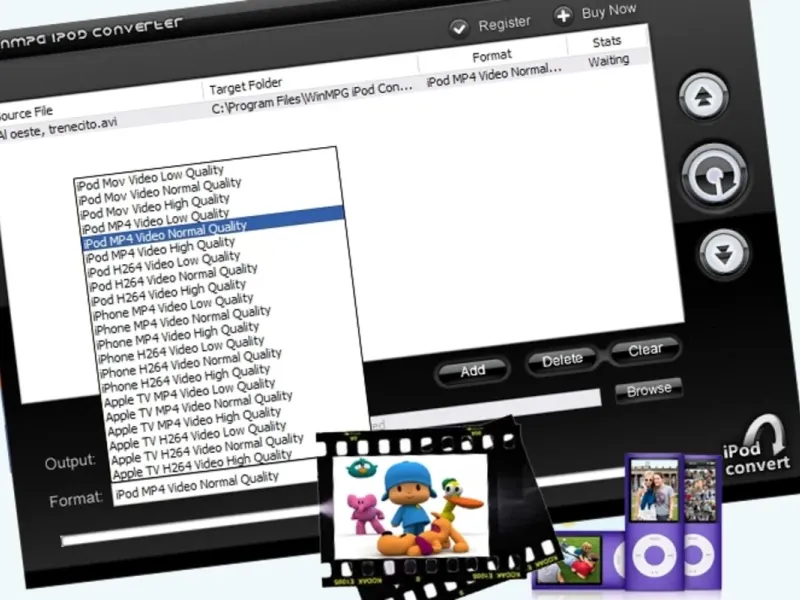Select iPhone H264 Video Low Quality
800x600 pixels.
(182, 349)
